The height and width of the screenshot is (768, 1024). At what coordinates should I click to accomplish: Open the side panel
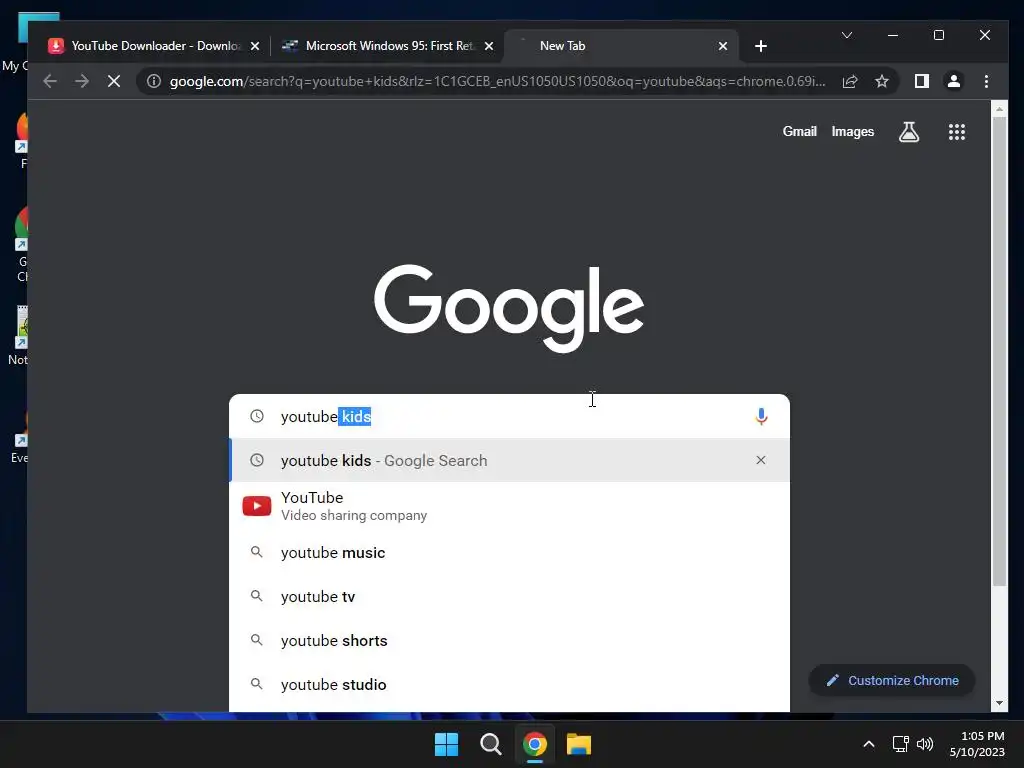[921, 81]
